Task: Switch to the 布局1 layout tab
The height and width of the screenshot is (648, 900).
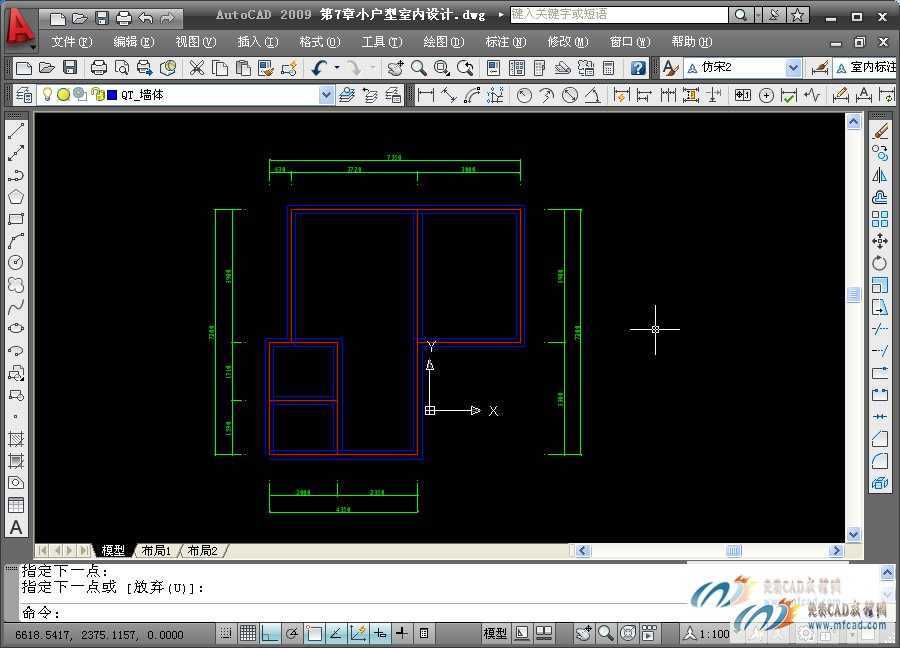Action: 156,550
